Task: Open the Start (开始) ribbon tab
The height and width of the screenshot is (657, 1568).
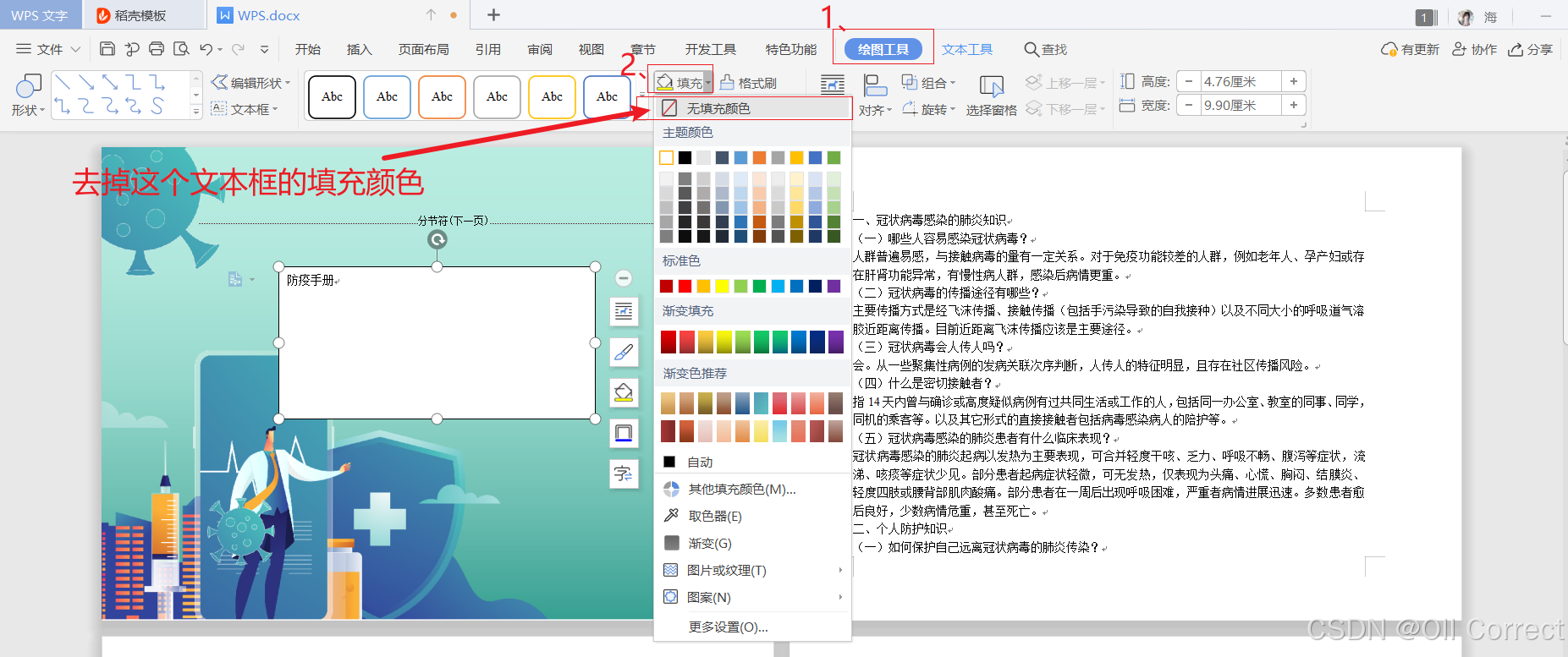Action: (x=307, y=49)
